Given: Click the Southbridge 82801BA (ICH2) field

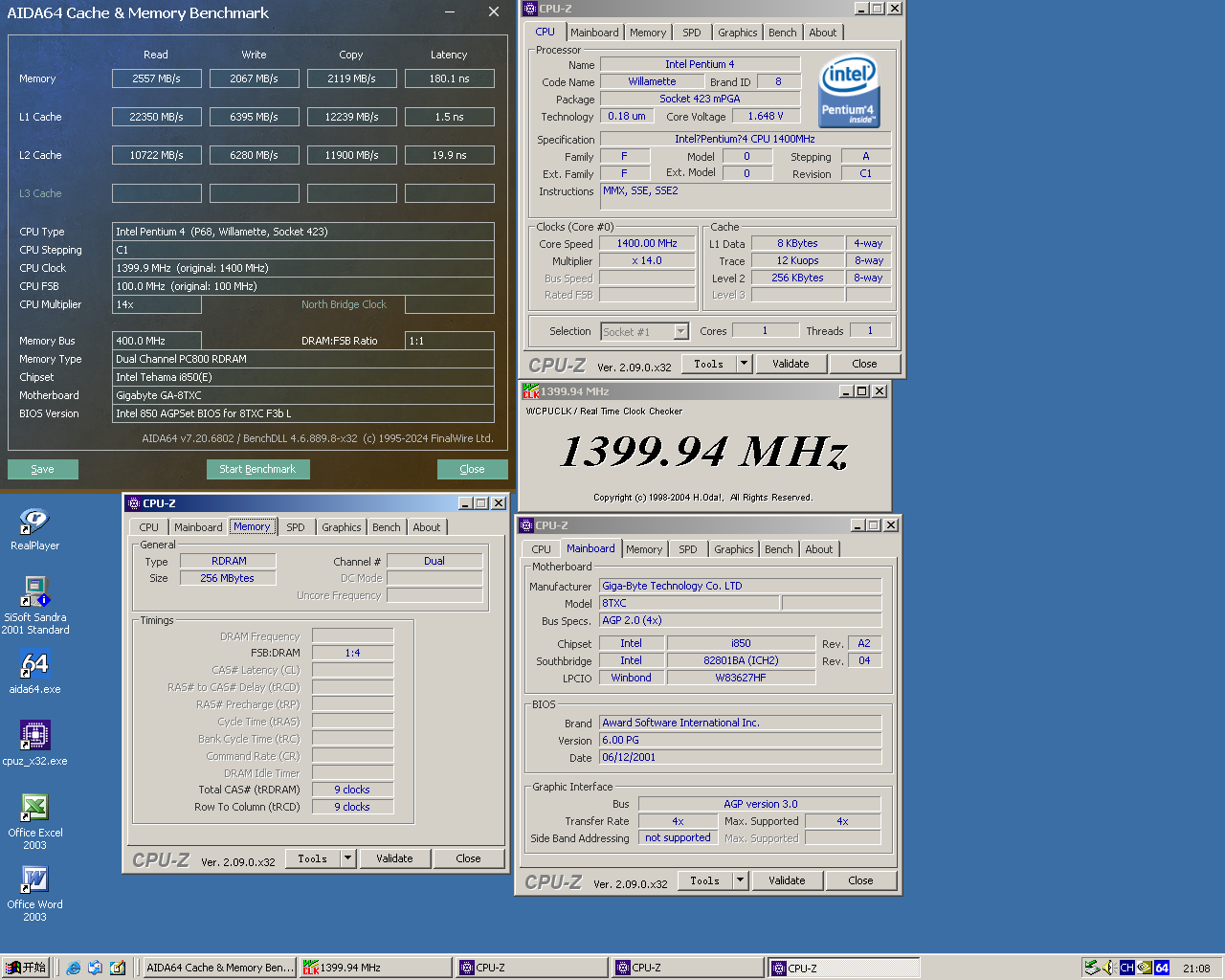Looking at the screenshot, I should [x=741, y=660].
